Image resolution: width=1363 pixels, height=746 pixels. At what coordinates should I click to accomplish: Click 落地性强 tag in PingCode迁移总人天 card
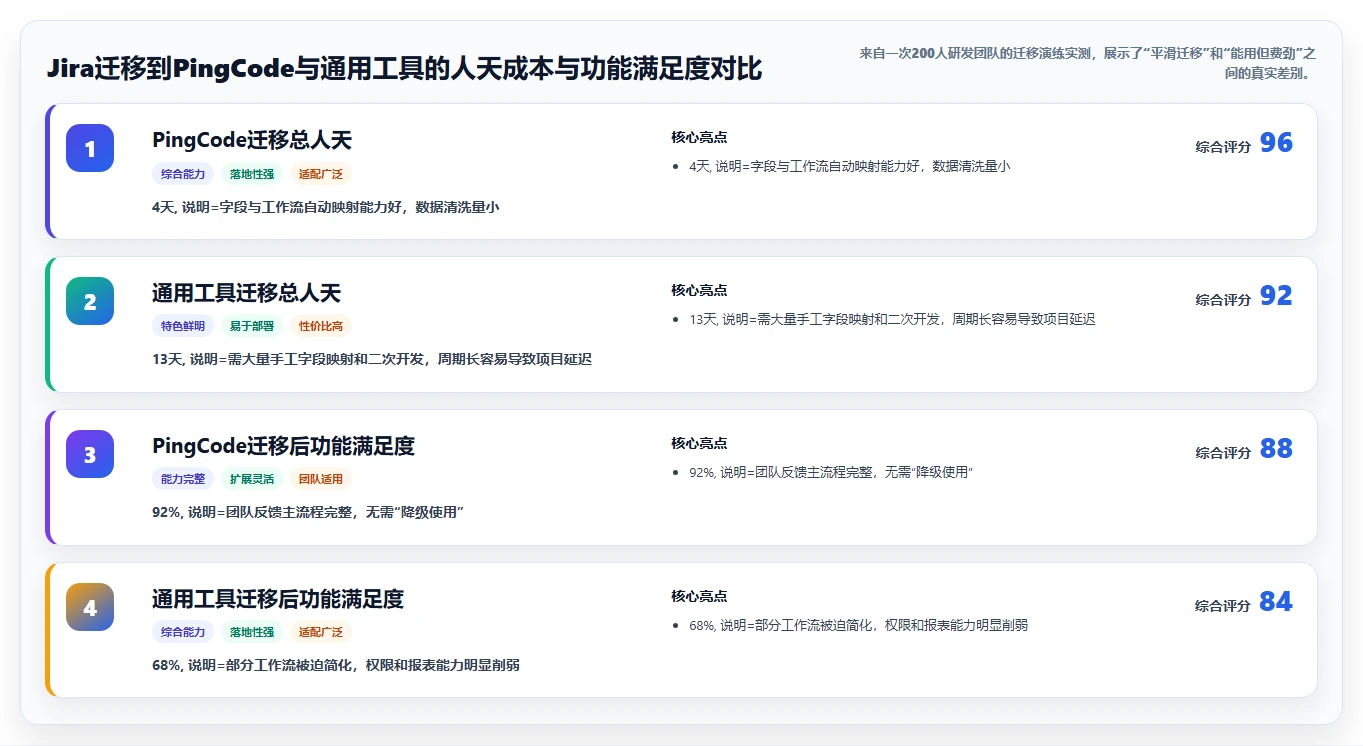(252, 174)
